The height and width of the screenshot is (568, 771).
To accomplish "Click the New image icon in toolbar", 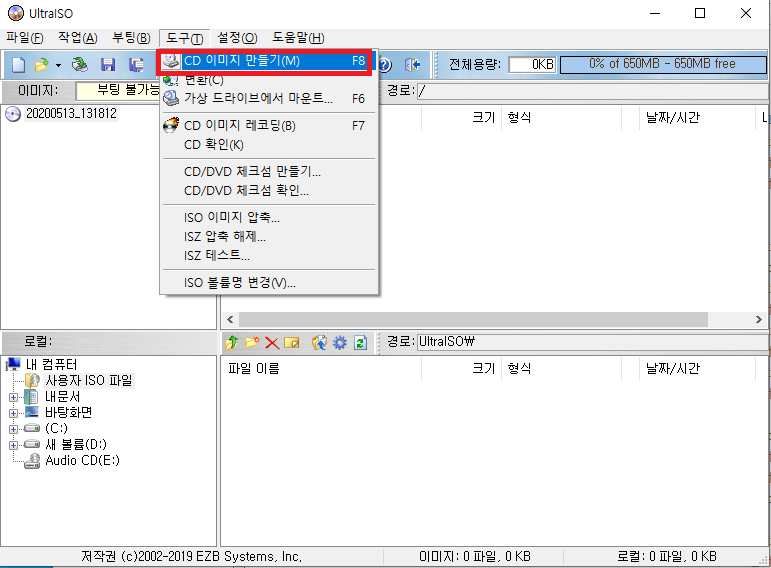I will tap(17, 65).
